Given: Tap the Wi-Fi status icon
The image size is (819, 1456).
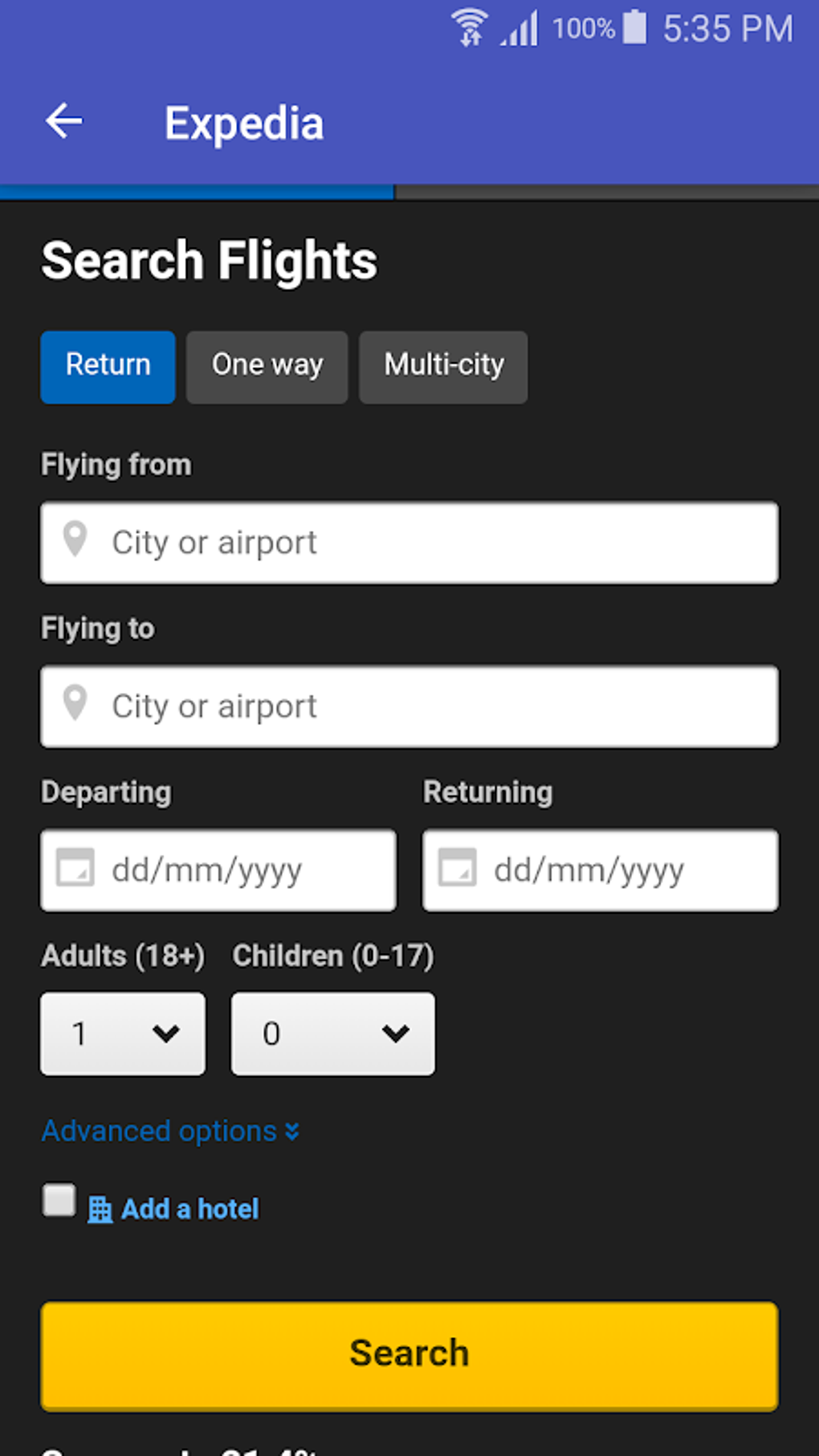Looking at the screenshot, I should point(470,28).
